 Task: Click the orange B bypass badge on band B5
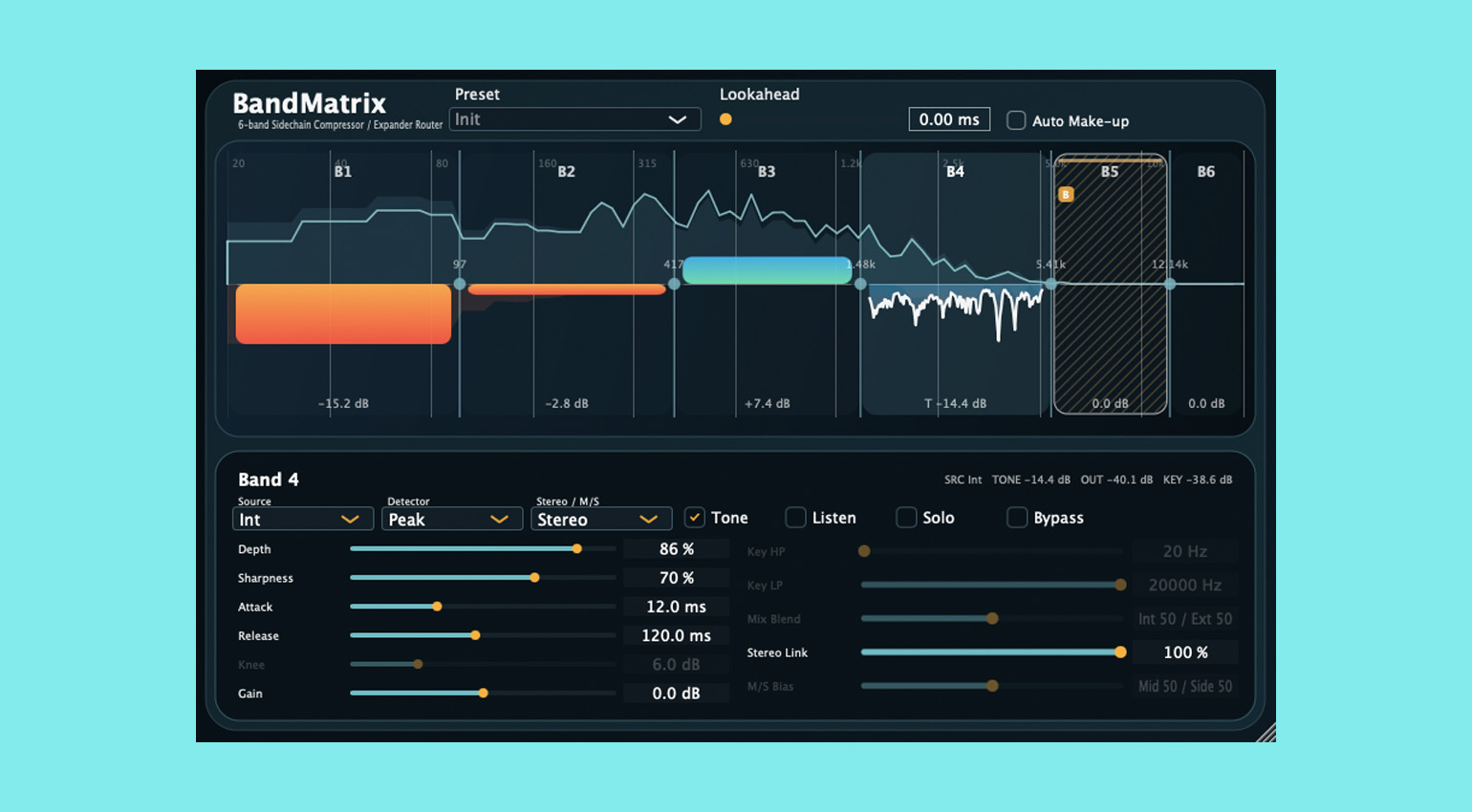[1066, 195]
